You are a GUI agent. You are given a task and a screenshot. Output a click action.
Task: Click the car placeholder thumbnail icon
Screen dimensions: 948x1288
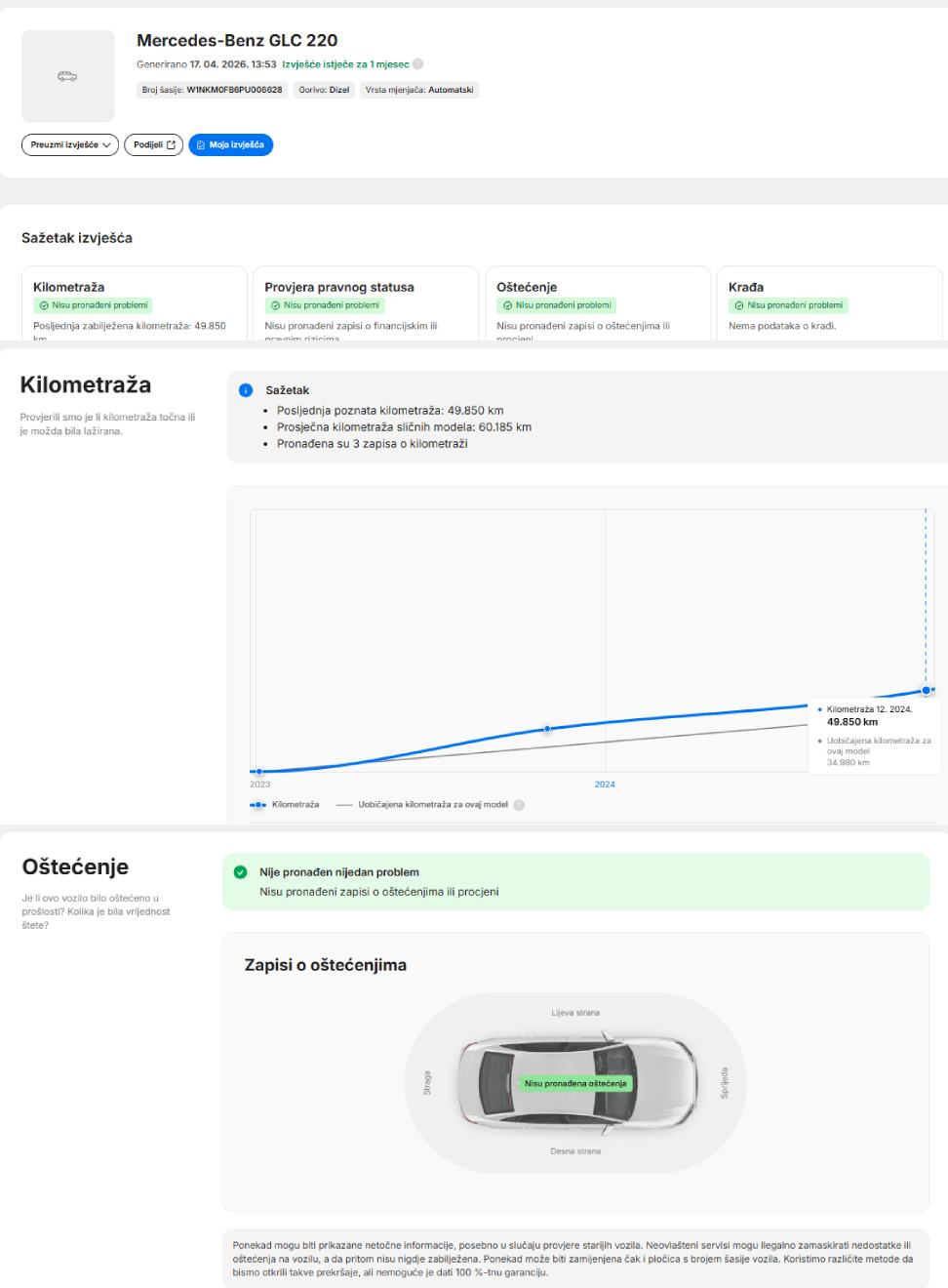(67, 76)
